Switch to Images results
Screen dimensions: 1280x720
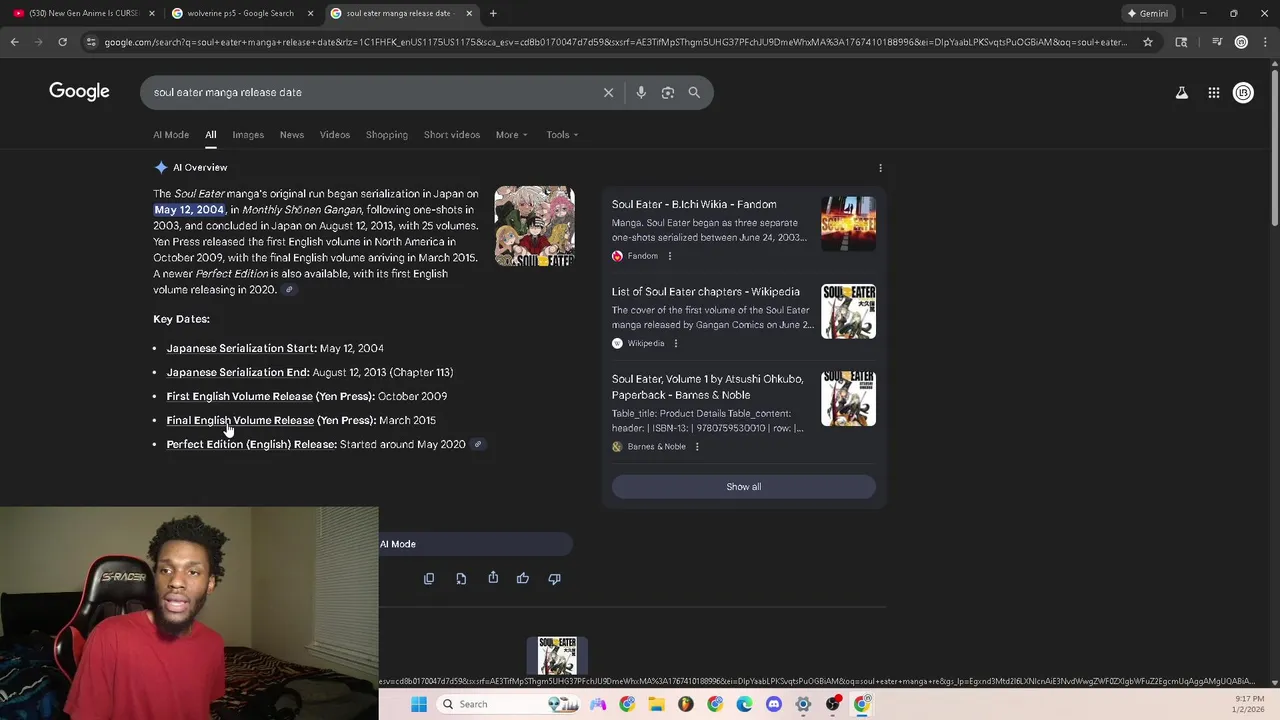[248, 135]
